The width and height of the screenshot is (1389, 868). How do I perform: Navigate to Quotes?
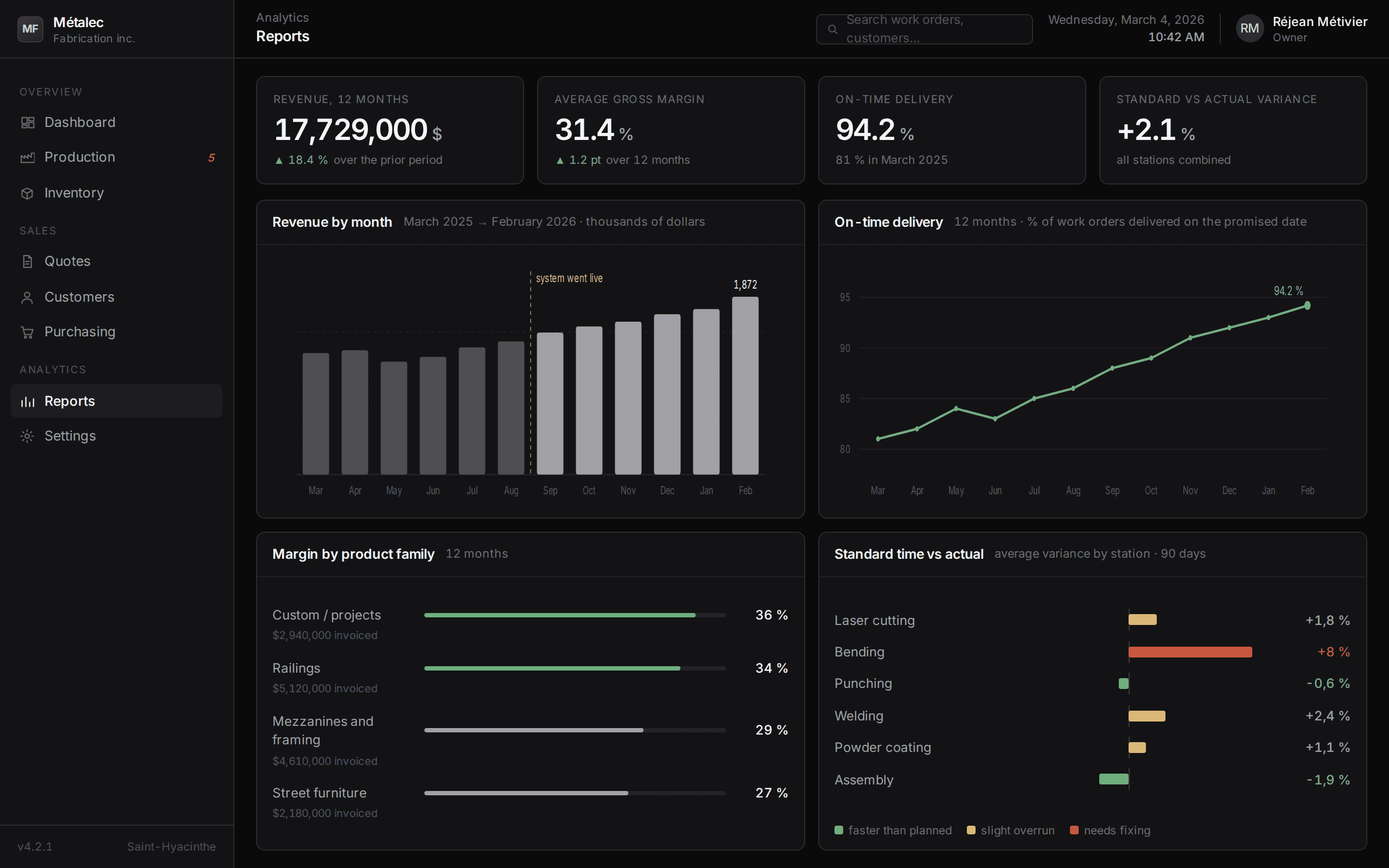tap(117, 261)
